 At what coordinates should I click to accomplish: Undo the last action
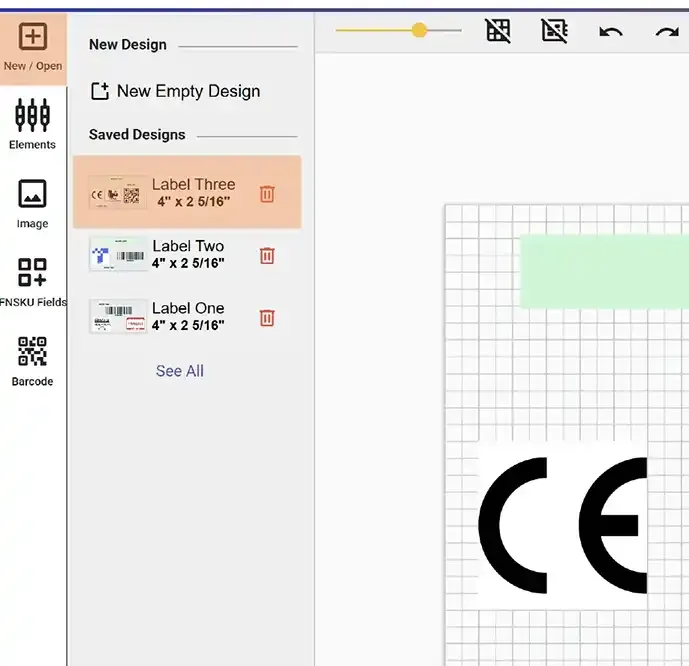(x=611, y=32)
